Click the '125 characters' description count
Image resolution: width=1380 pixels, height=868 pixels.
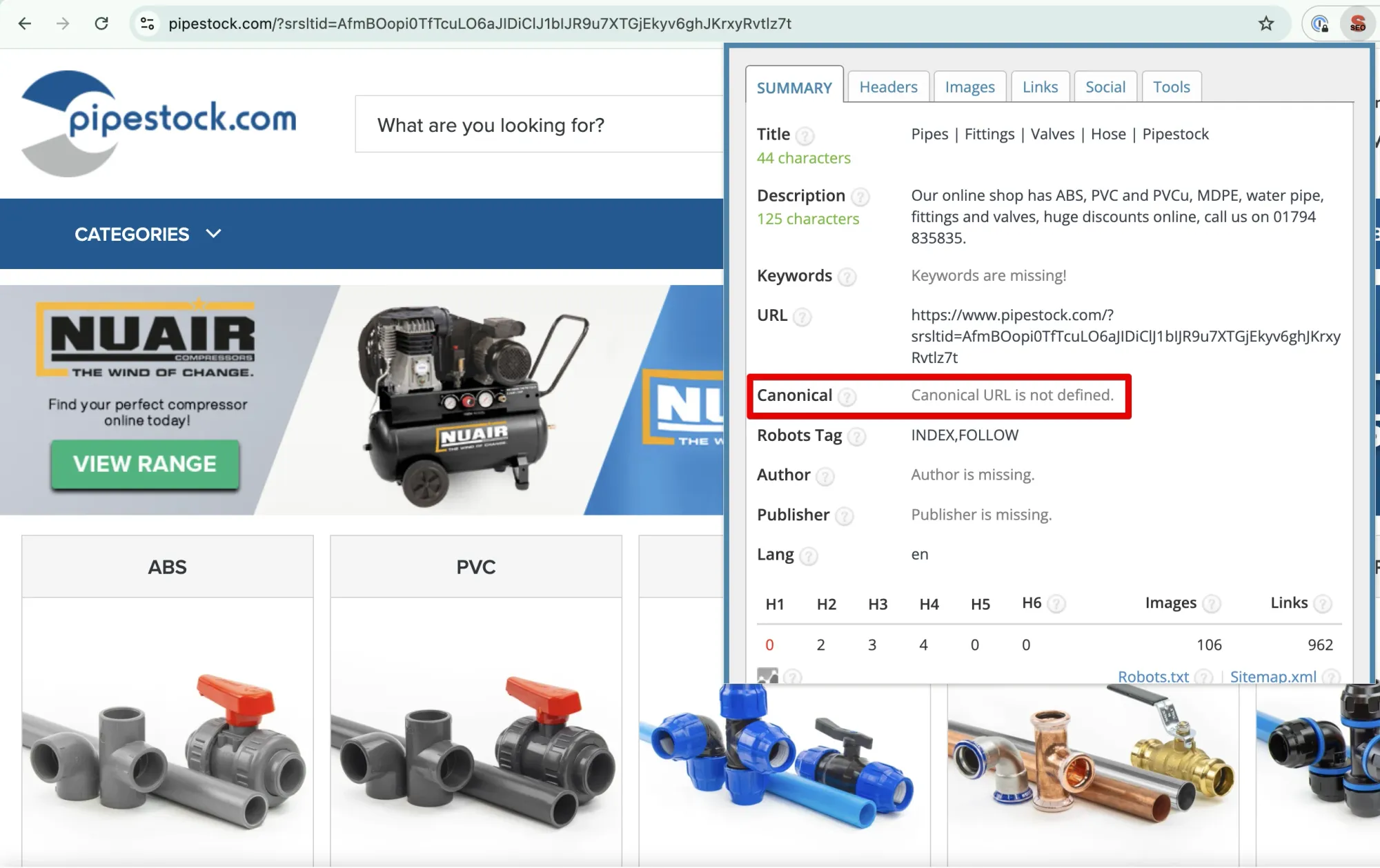coord(808,219)
